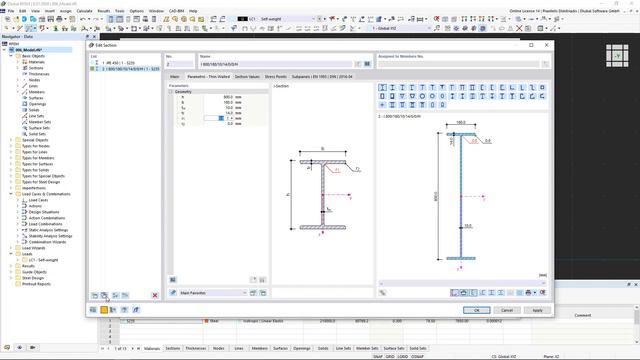This screenshot has height=360, width=640.
Task: Click the data navigator icon at Navigator bottom-left
Action: (7, 347)
